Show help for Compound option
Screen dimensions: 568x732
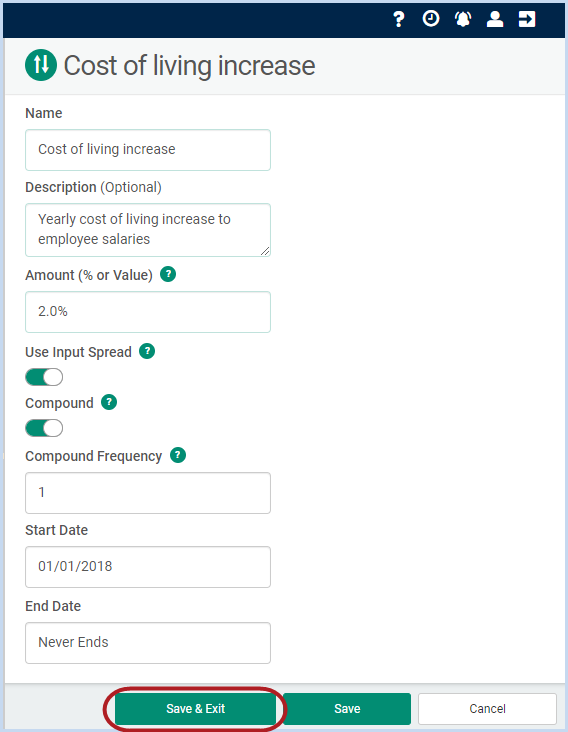[109, 402]
